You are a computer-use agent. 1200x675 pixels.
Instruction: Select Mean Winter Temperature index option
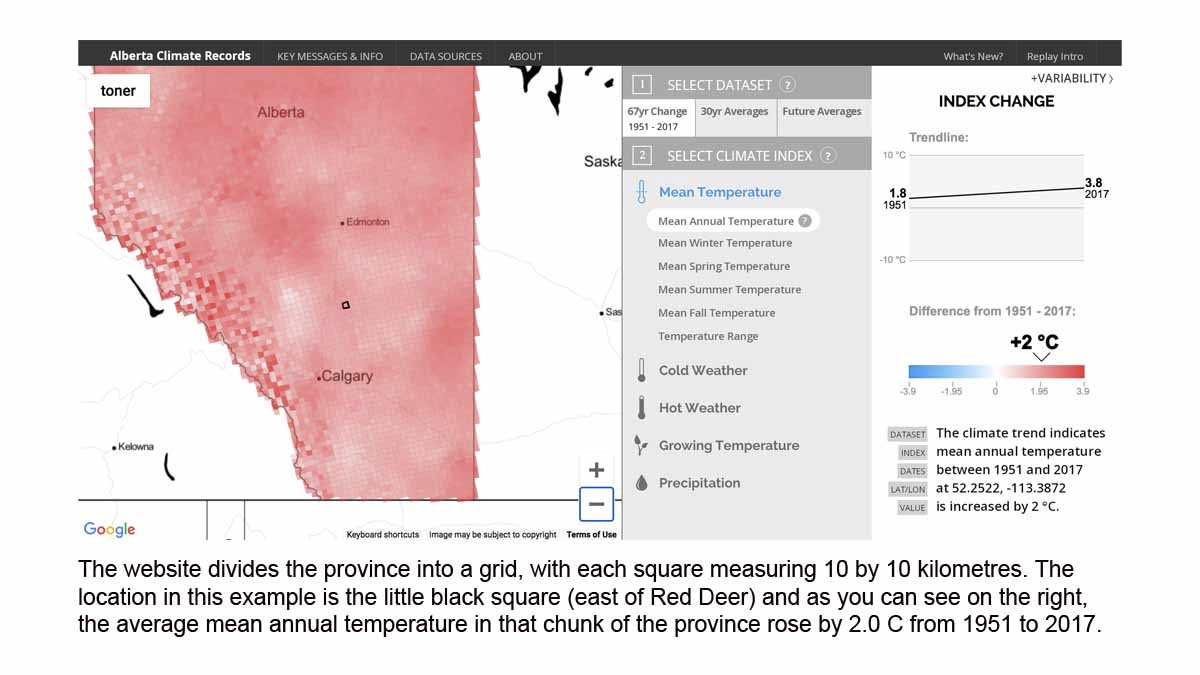pos(724,243)
